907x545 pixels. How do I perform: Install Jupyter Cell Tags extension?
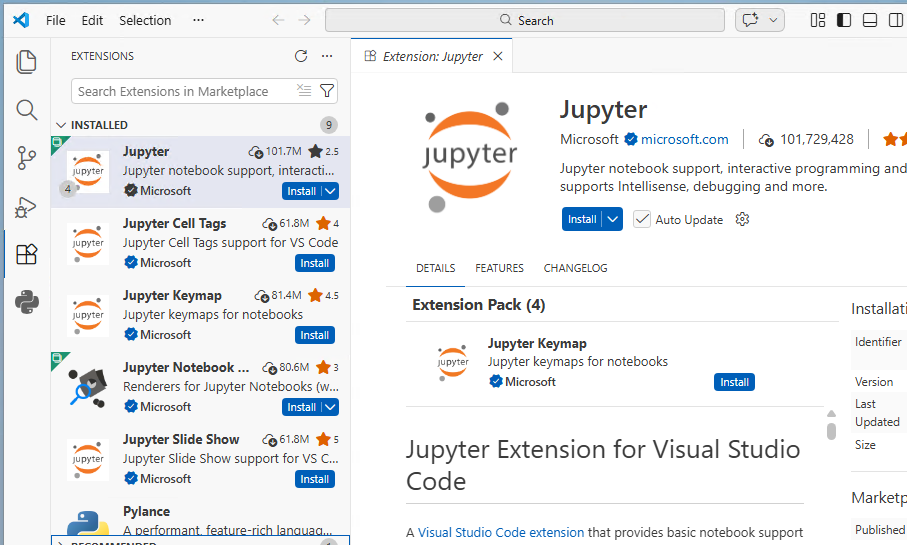tap(315, 263)
